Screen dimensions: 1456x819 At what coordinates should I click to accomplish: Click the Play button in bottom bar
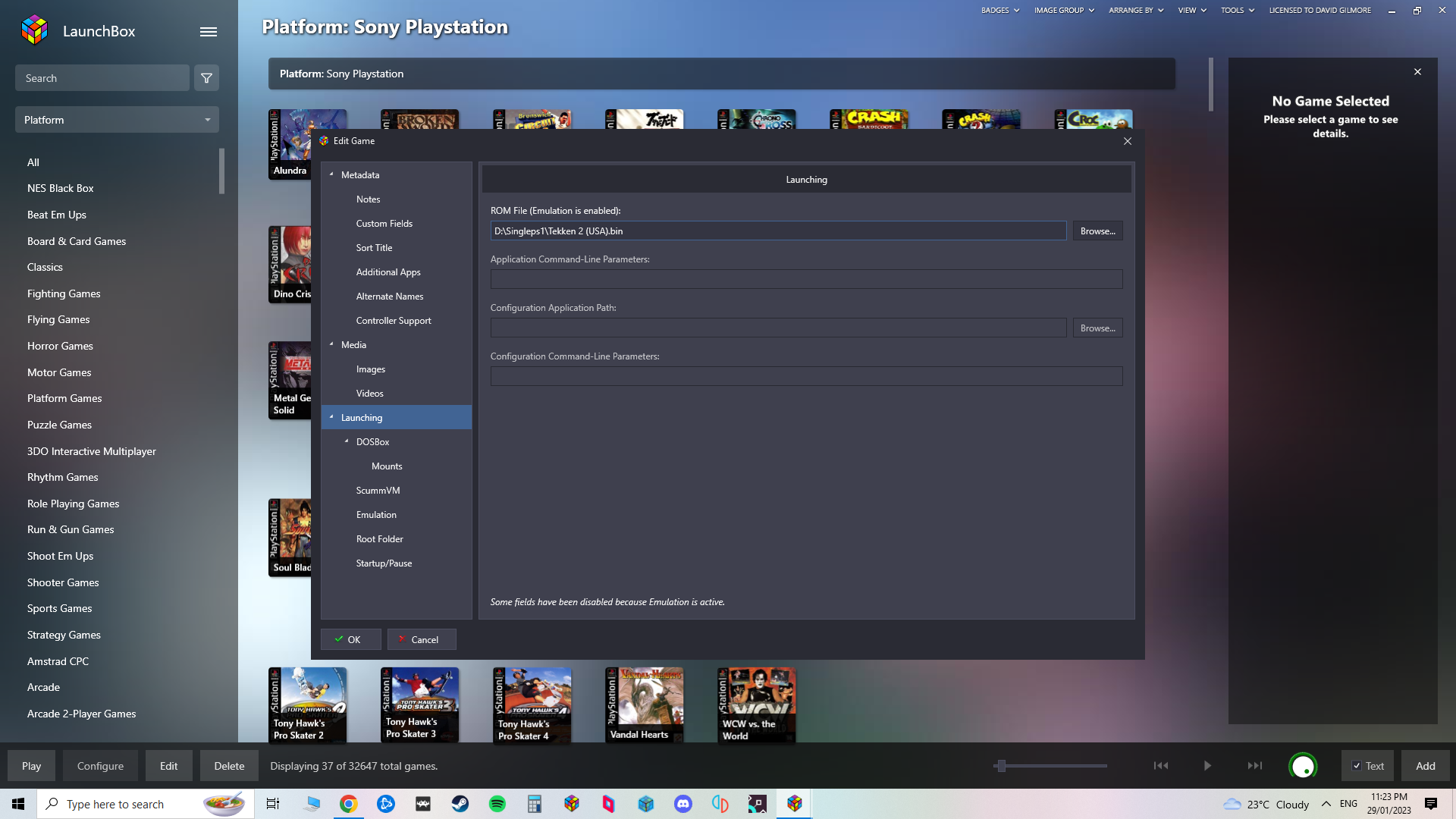[32, 766]
